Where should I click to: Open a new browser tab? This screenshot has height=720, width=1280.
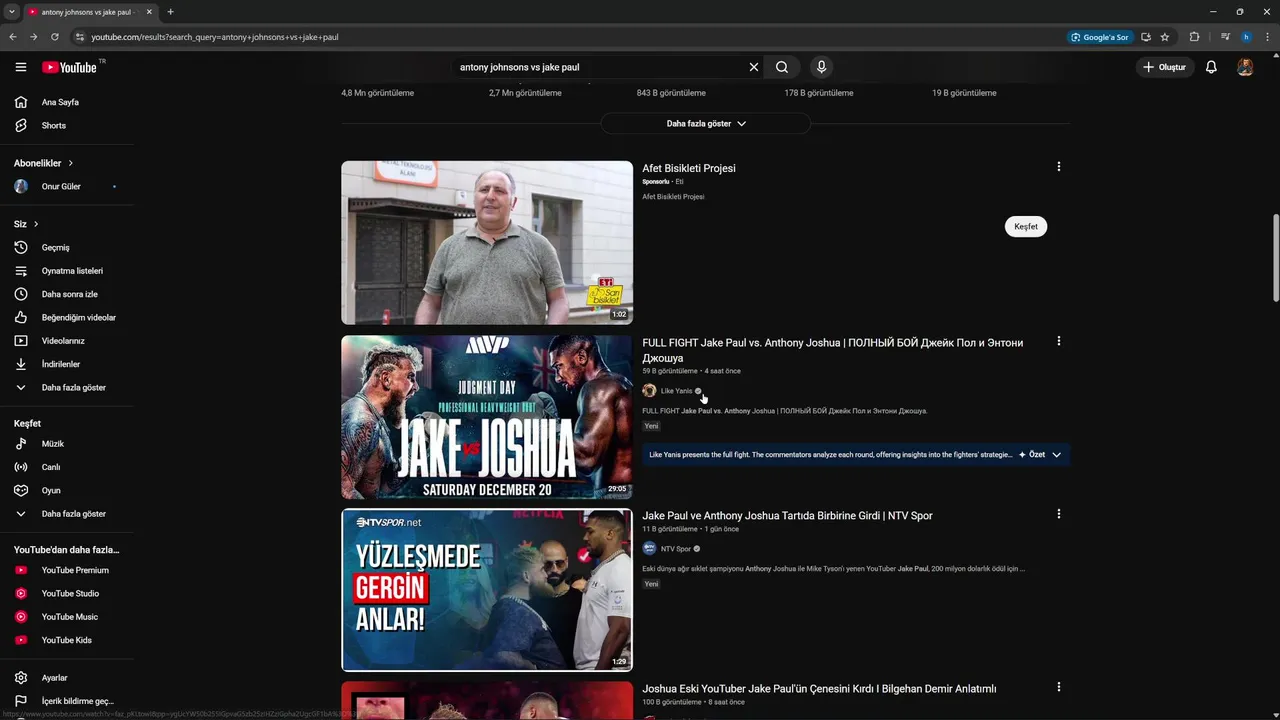pyautogui.click(x=170, y=12)
